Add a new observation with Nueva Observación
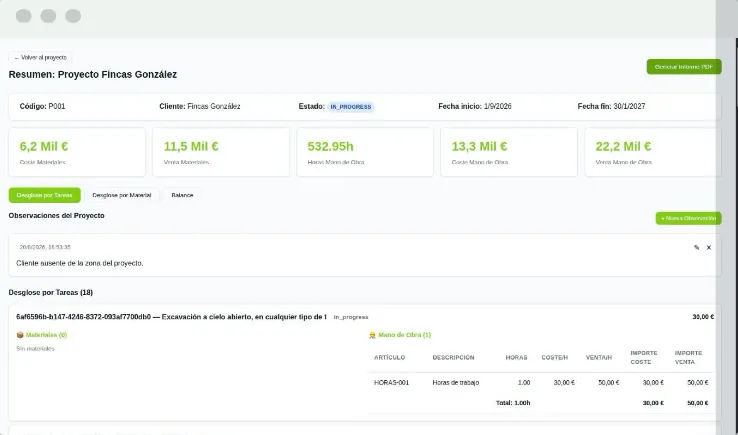This screenshot has width=738, height=435. (x=688, y=218)
